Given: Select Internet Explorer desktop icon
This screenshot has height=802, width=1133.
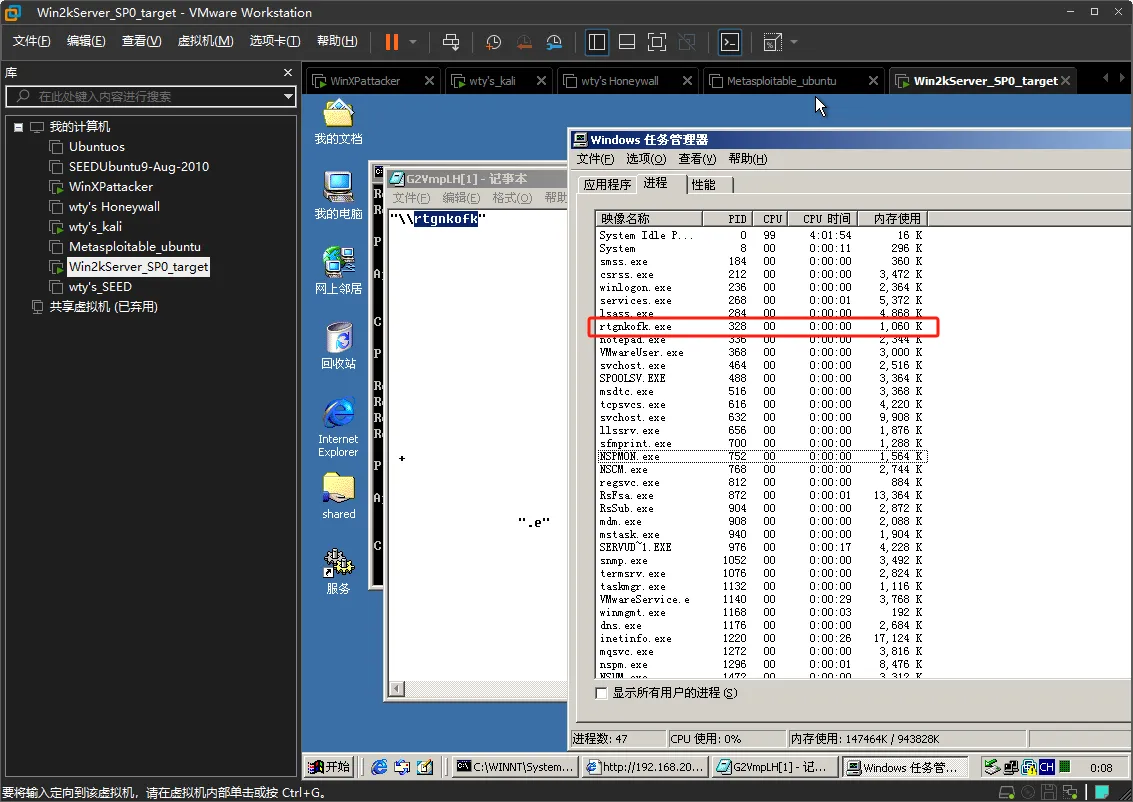Looking at the screenshot, I should point(338,426).
